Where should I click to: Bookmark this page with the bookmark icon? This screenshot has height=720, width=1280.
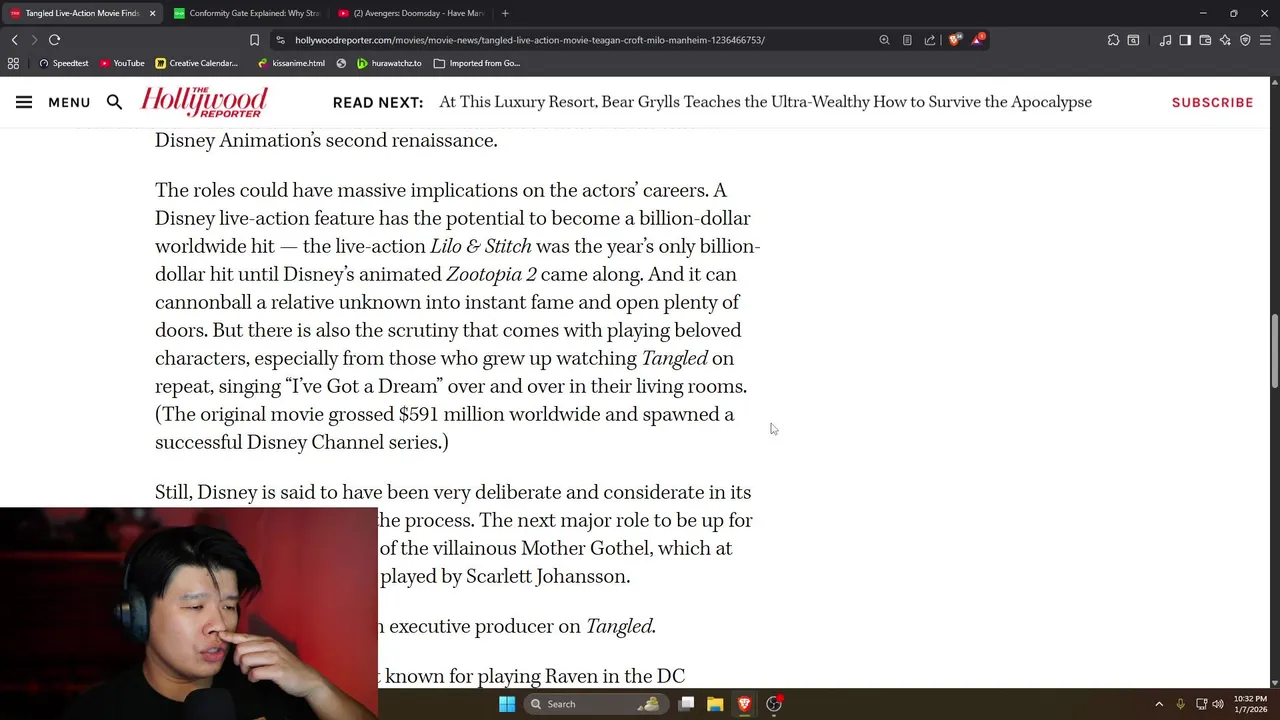coord(254,40)
